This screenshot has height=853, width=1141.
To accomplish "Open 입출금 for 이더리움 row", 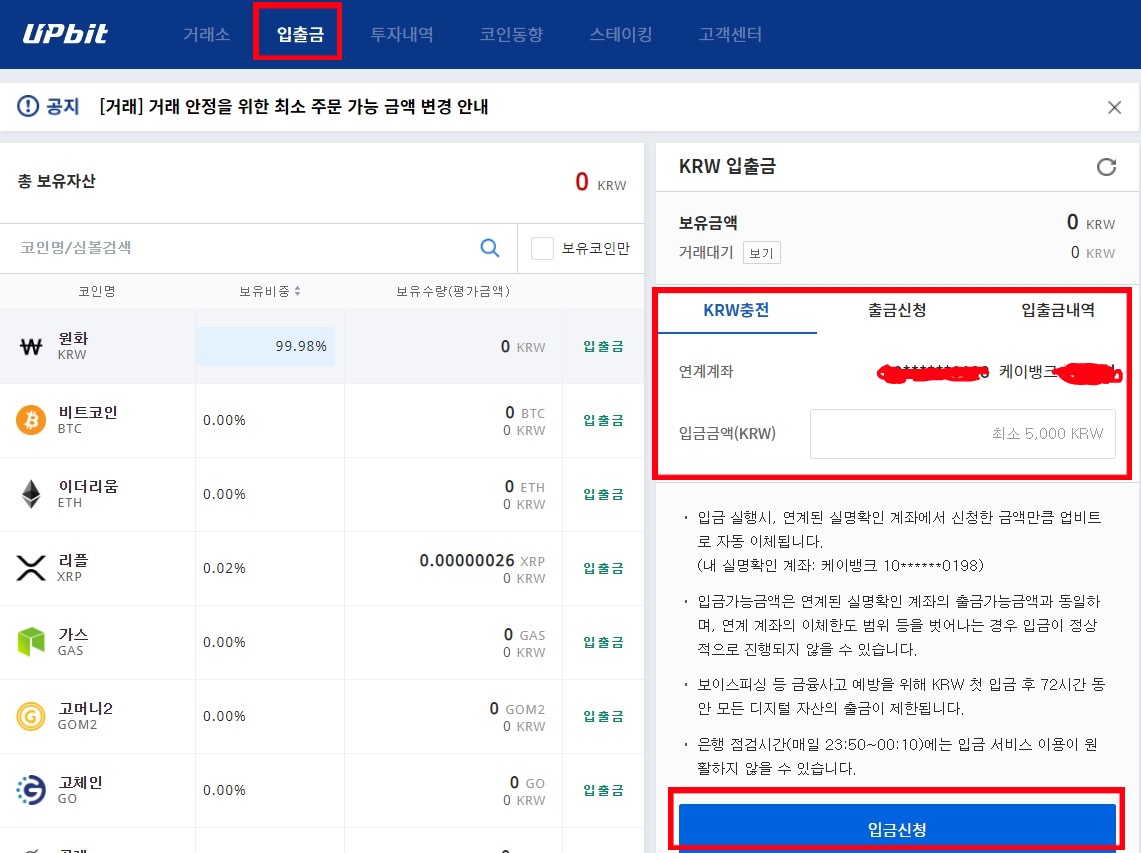I will point(603,494).
